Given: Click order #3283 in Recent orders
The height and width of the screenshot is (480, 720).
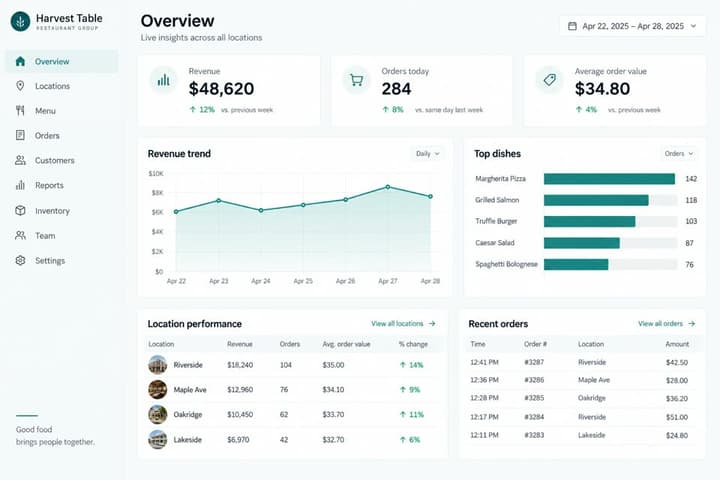Looking at the screenshot, I should pyautogui.click(x=534, y=435).
